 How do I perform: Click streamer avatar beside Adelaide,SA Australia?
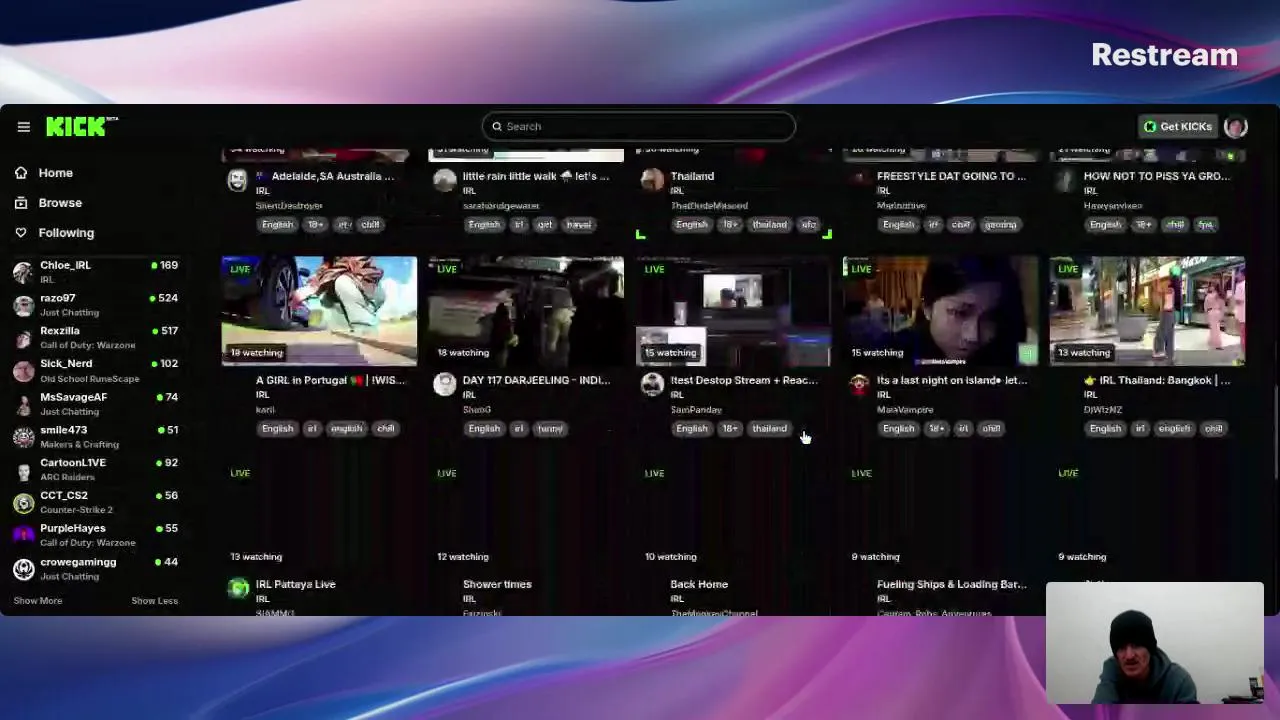tap(237, 180)
